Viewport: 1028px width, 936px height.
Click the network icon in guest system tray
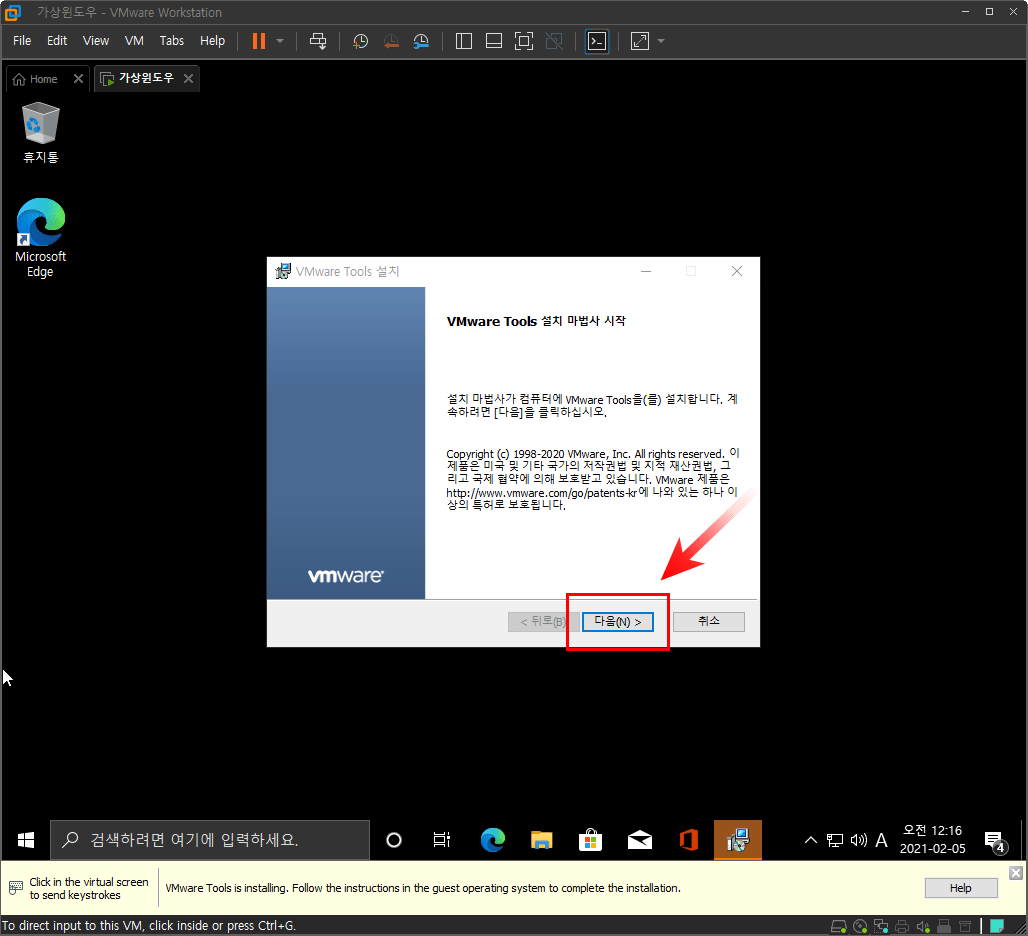pyautogui.click(x=835, y=840)
